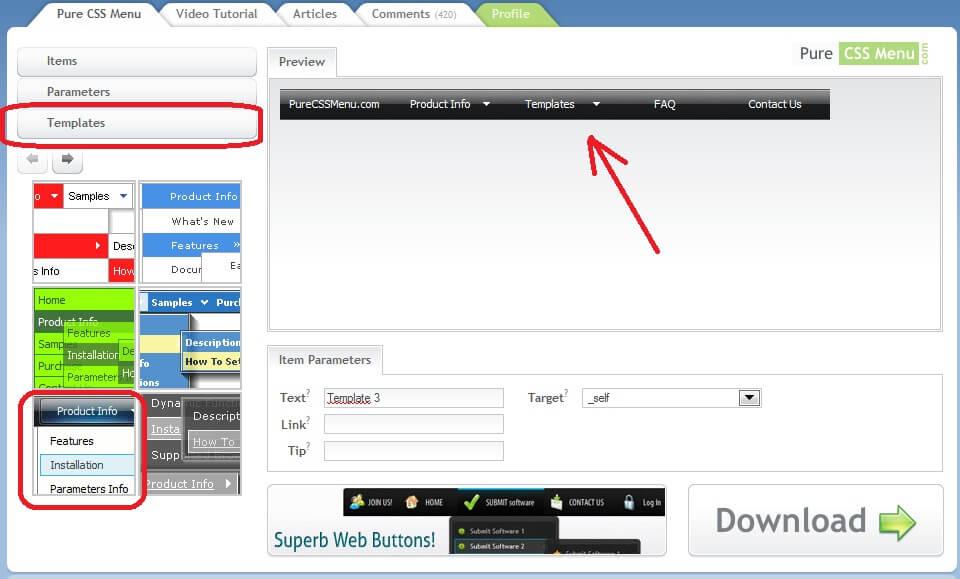Click the JOIN US icon in banner
The width and height of the screenshot is (960, 579).
(x=357, y=502)
